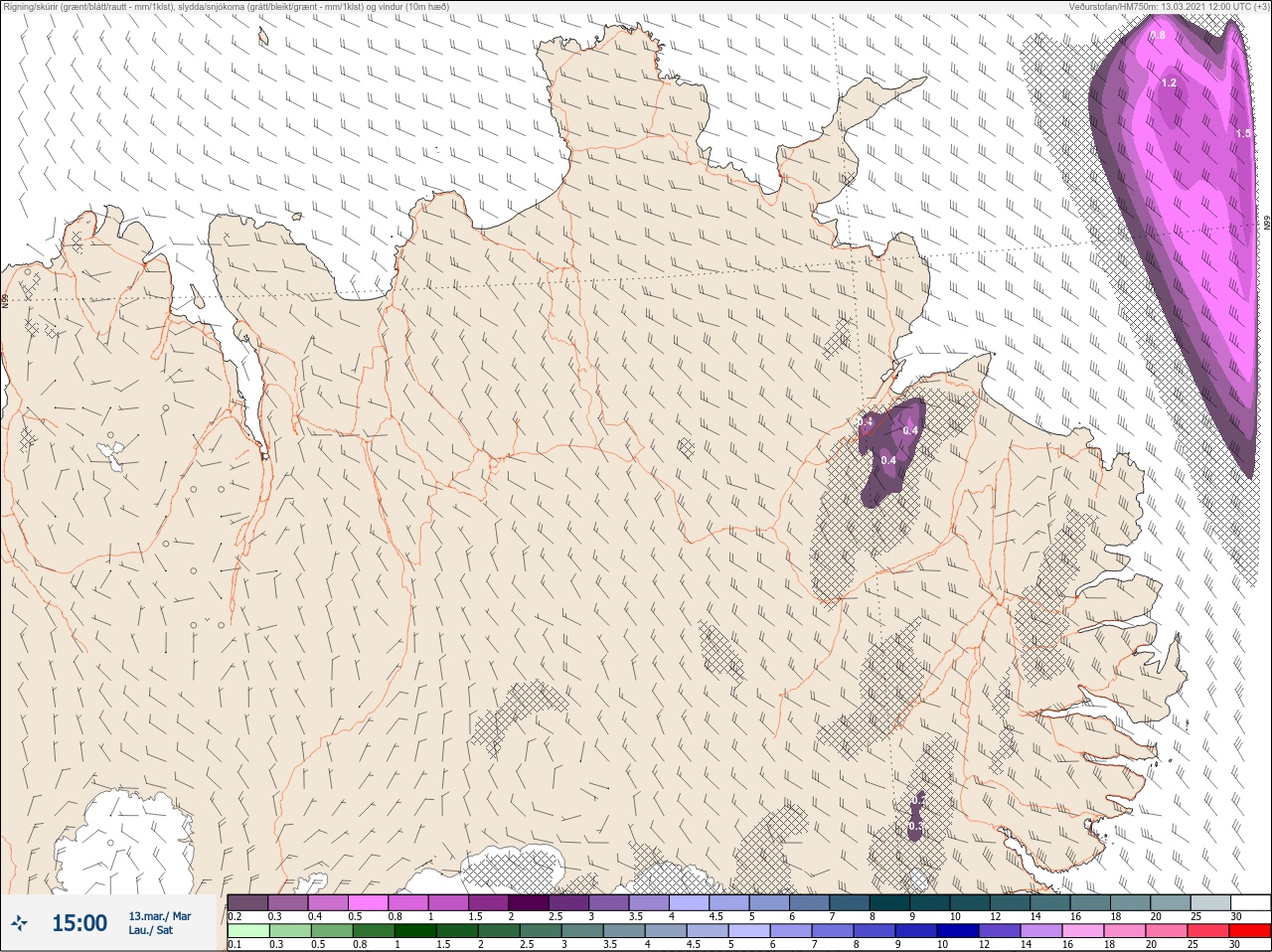Pick the bright pink 0.5 snow legend swatch
This screenshot has width=1272, height=952.
coord(368,902)
